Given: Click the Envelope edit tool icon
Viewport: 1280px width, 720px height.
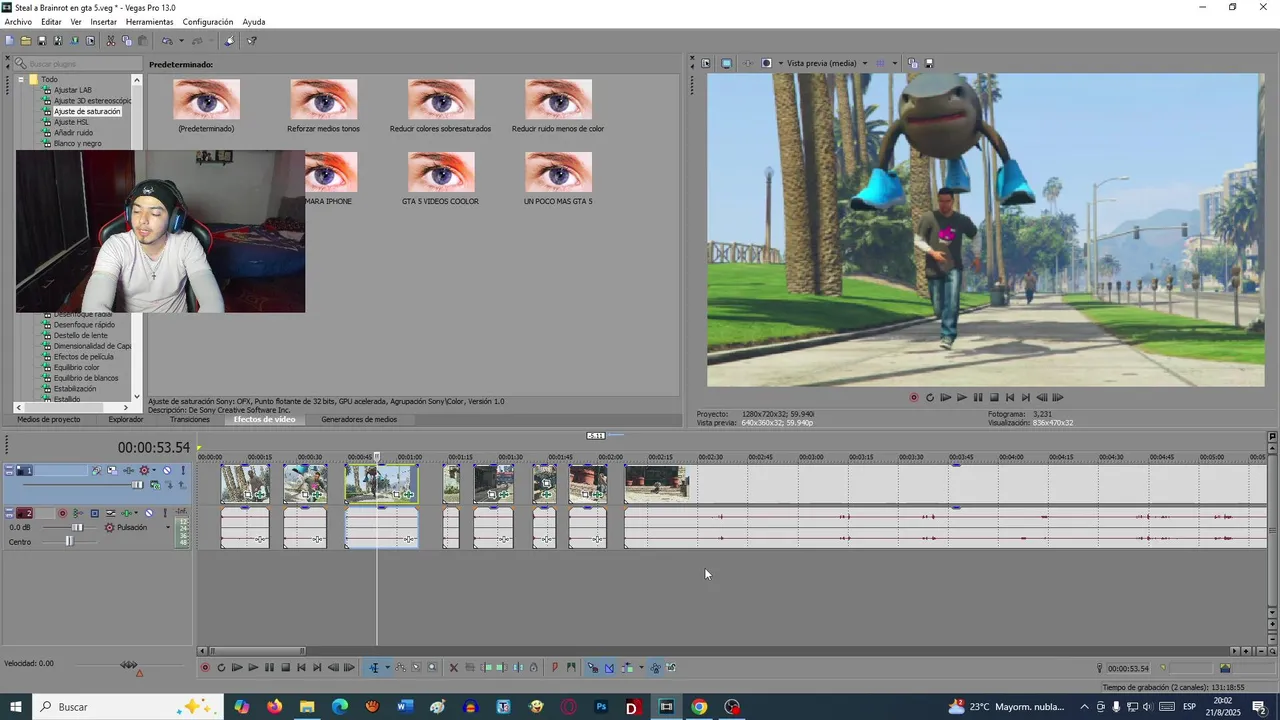Looking at the screenshot, I should point(401,668).
